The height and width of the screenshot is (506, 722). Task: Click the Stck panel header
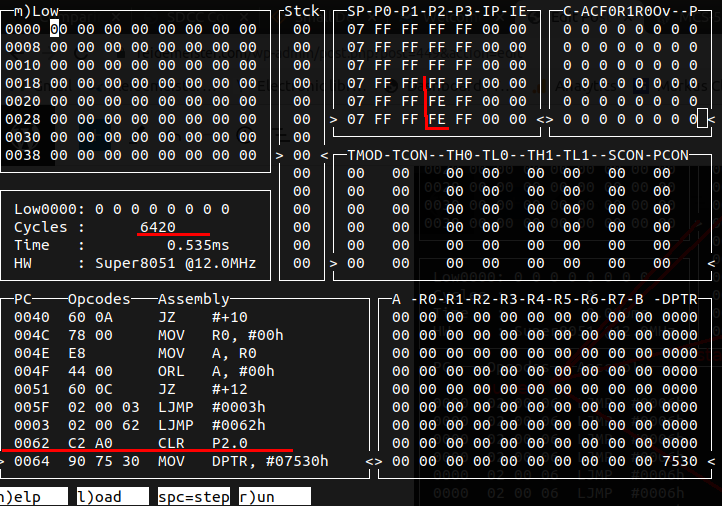tap(301, 11)
